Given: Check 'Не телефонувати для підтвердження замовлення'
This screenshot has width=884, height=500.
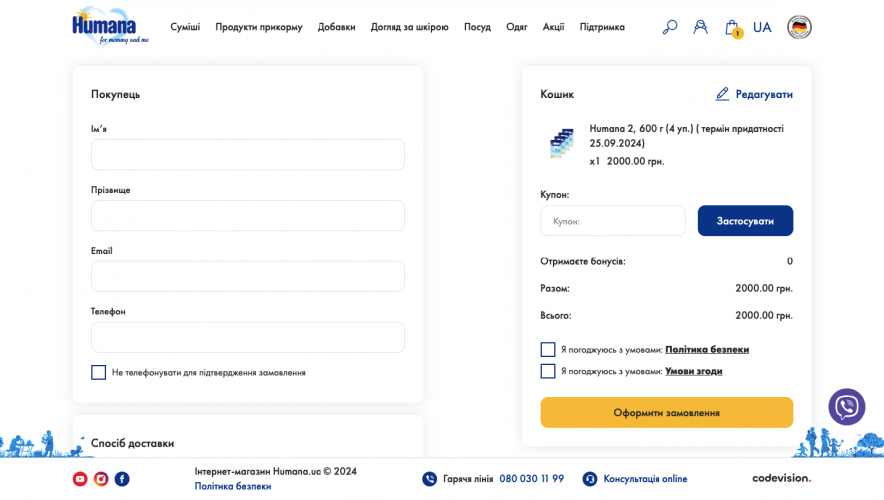Looking at the screenshot, I should coord(99,372).
